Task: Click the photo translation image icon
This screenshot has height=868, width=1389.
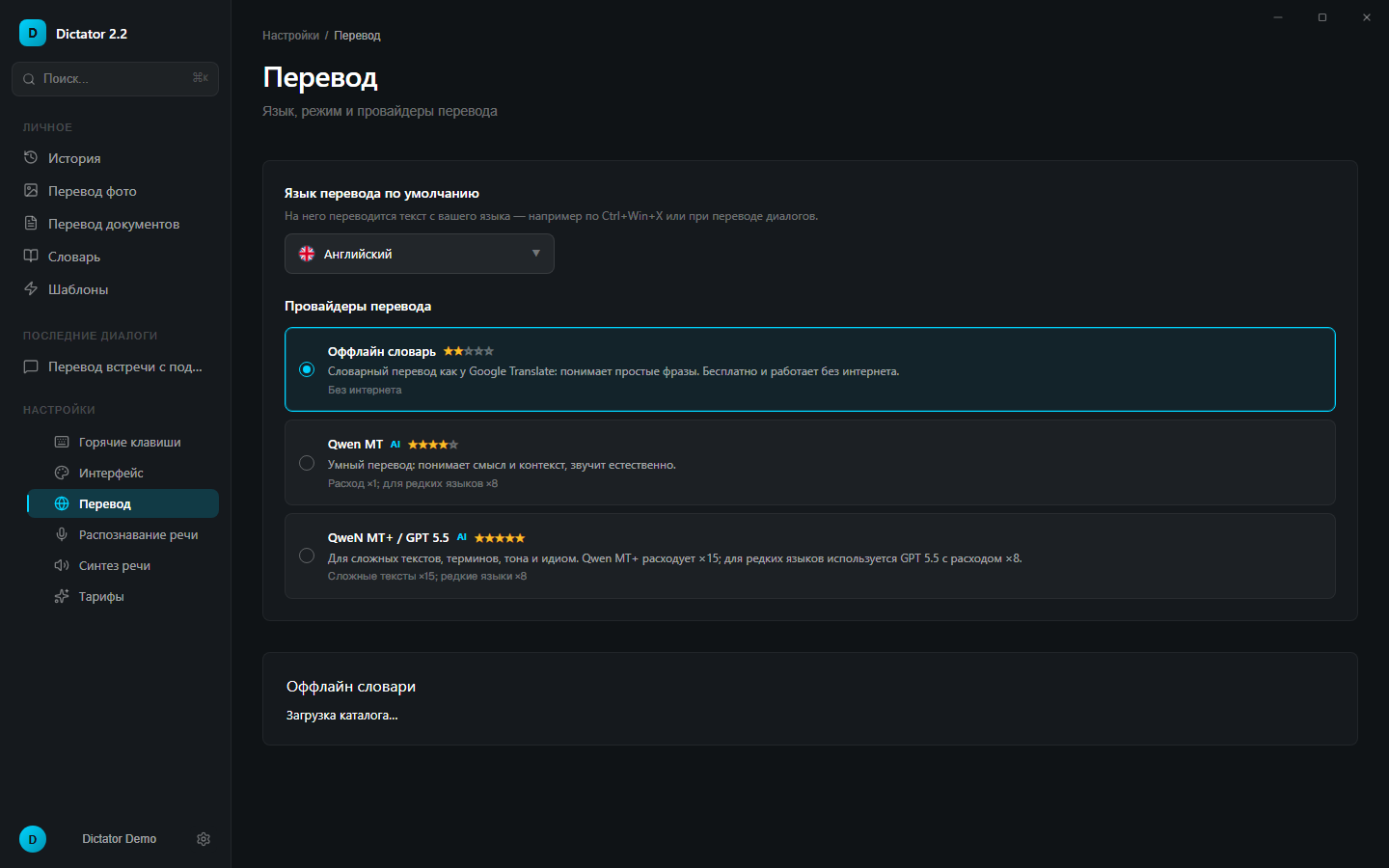Action: [31, 190]
